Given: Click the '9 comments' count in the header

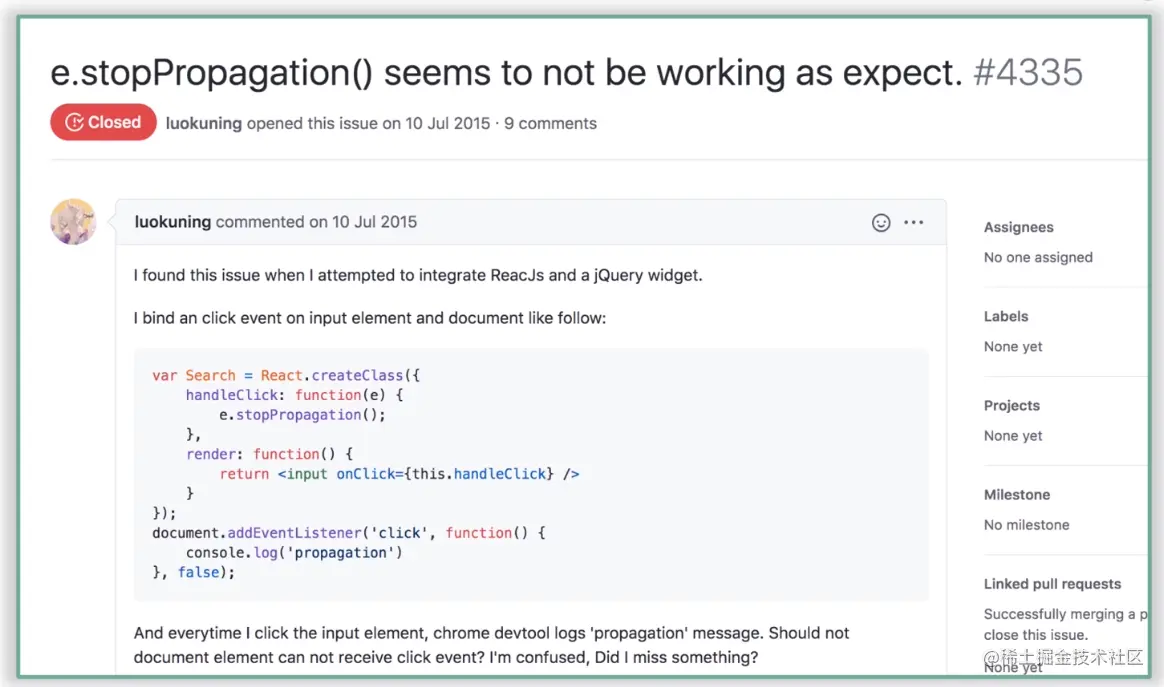Looking at the screenshot, I should coord(550,124).
